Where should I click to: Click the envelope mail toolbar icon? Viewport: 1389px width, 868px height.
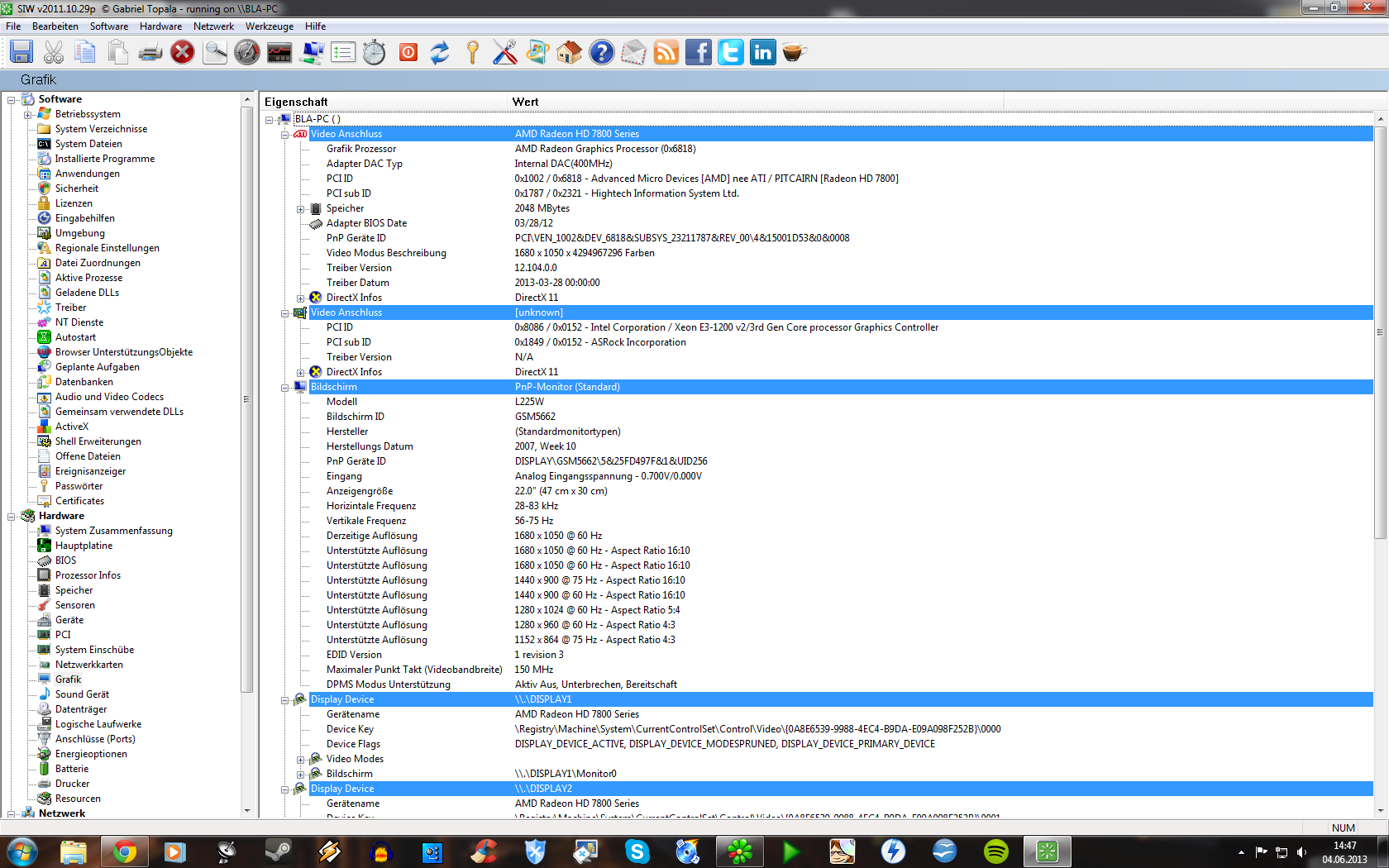pos(633,52)
